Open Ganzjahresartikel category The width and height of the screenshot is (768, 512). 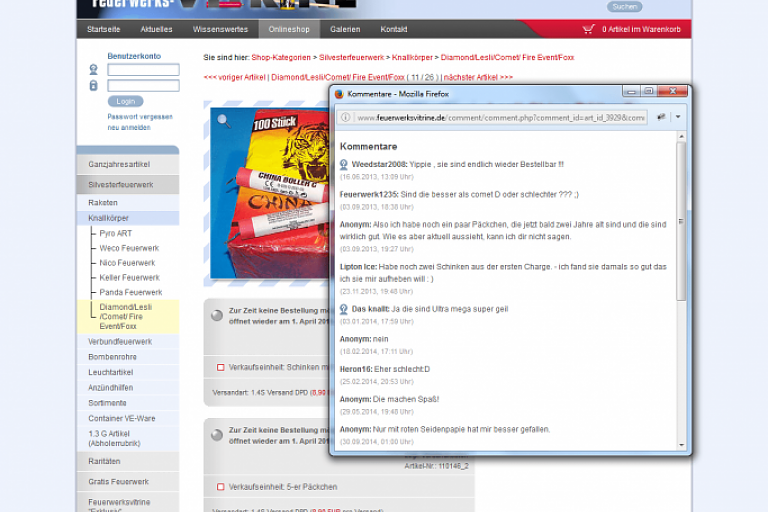click(x=128, y=165)
